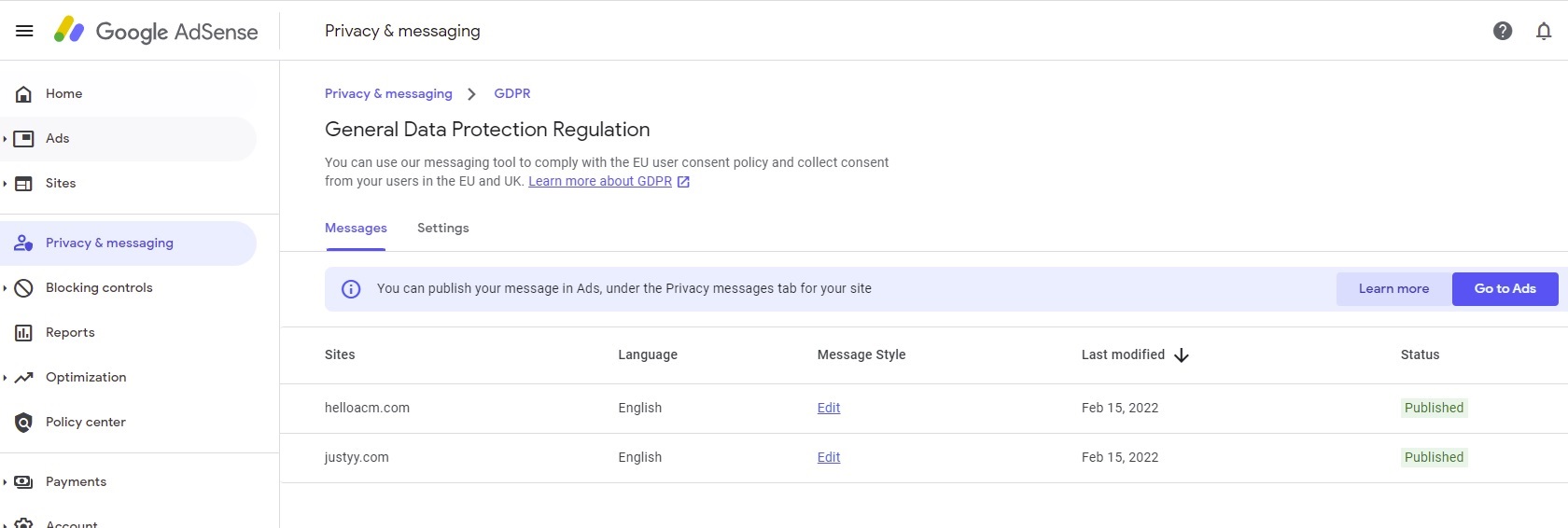Screen dimensions: 1568x528
Task: Click the Go to Ads button
Action: coord(1505,289)
